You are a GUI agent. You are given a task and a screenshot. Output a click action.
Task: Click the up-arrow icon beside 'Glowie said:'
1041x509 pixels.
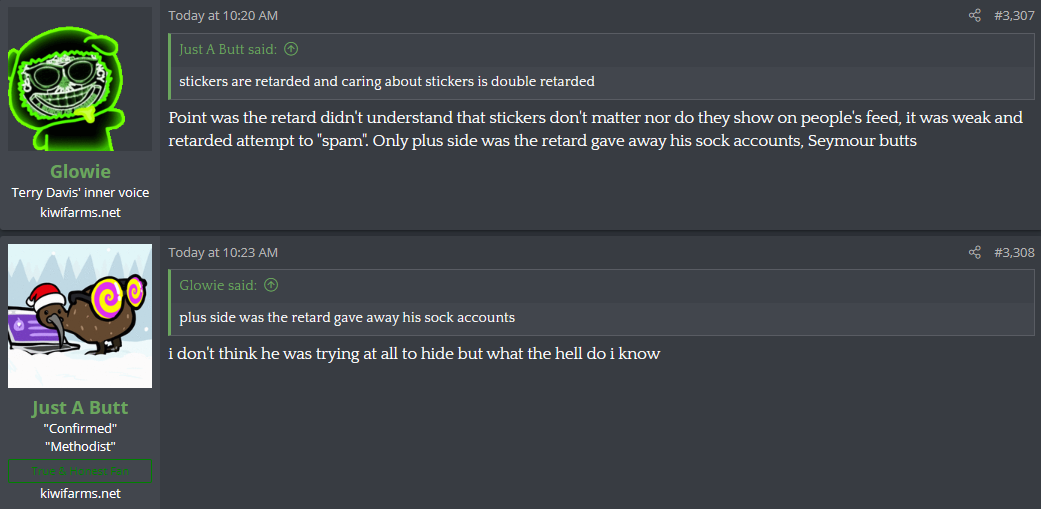click(271, 285)
